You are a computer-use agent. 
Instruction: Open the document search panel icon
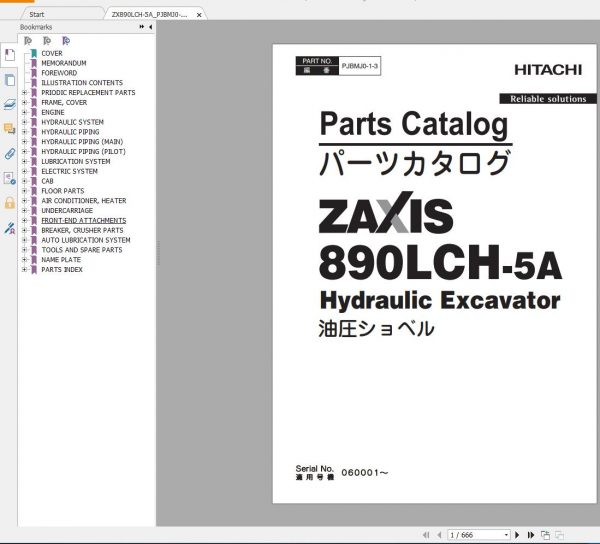(x=10, y=178)
